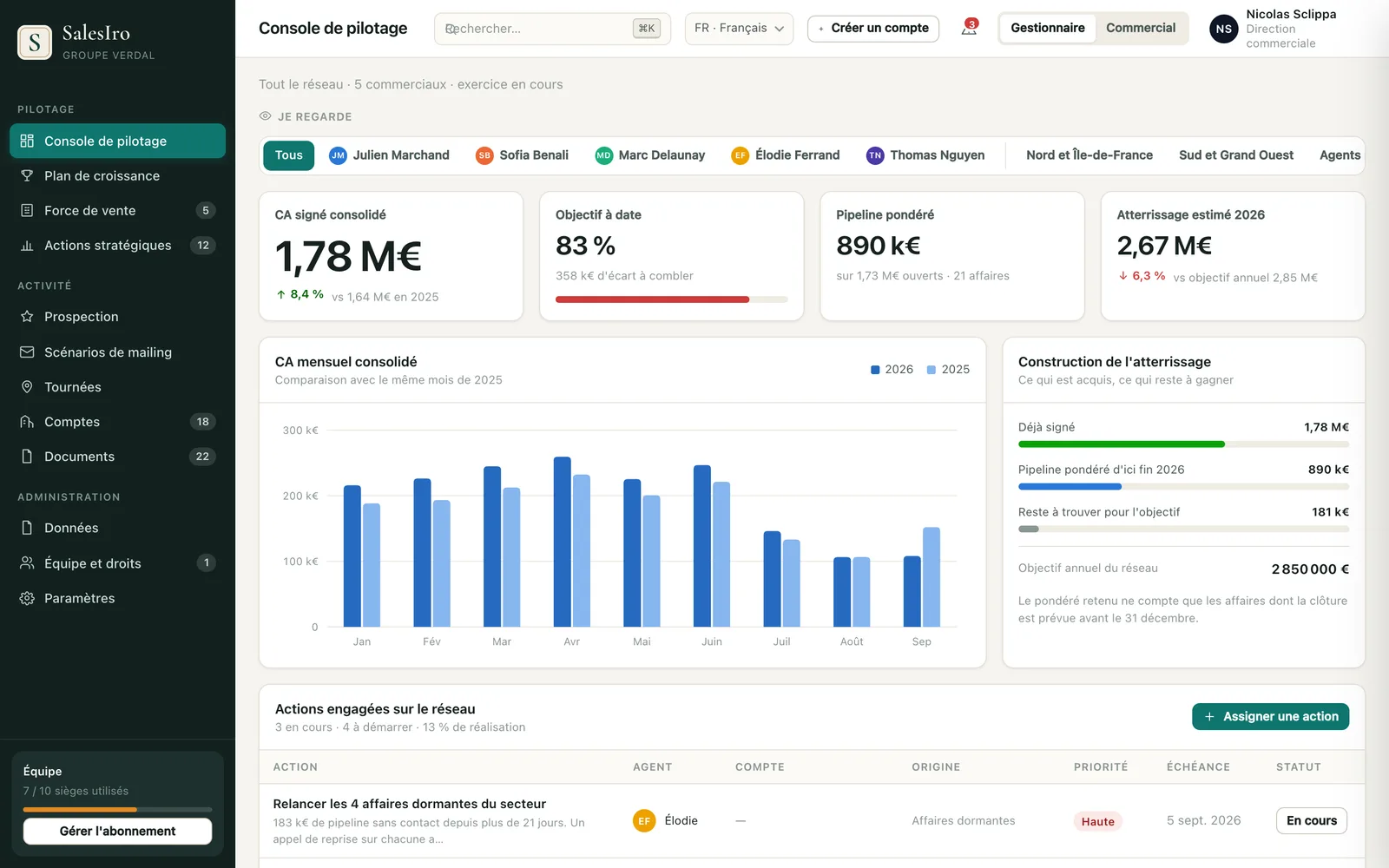
Task: Click the Avr 2026 bar in chart
Action: click(563, 542)
